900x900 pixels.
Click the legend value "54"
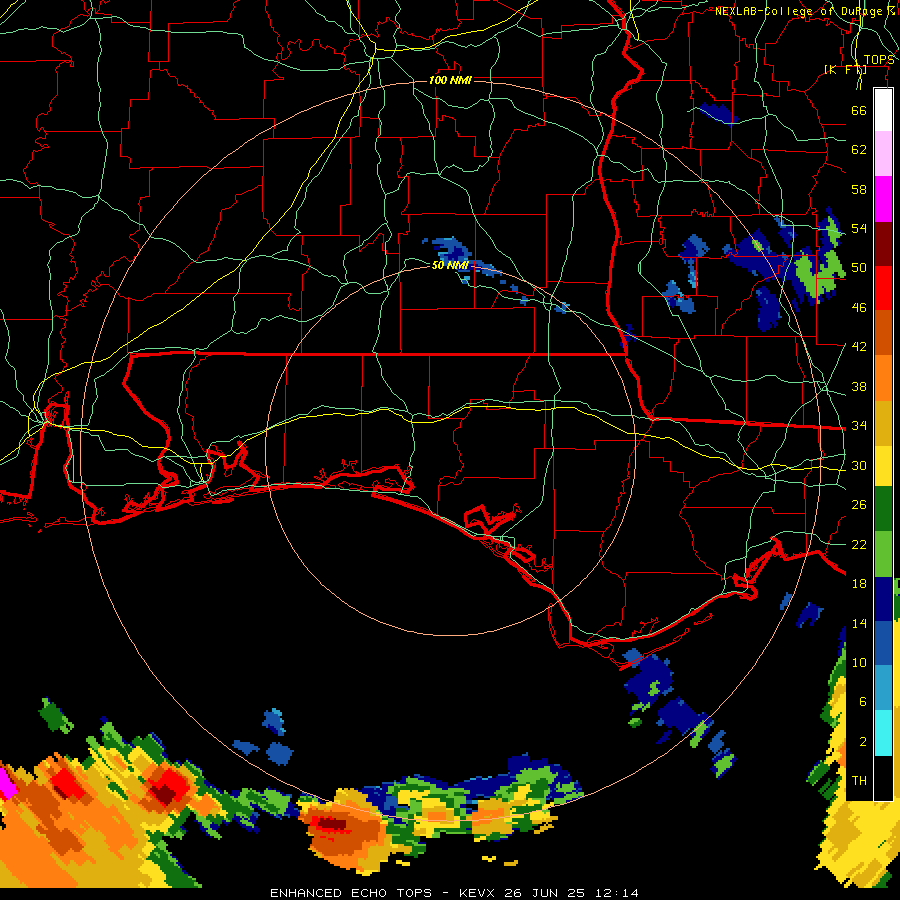[x=859, y=228]
